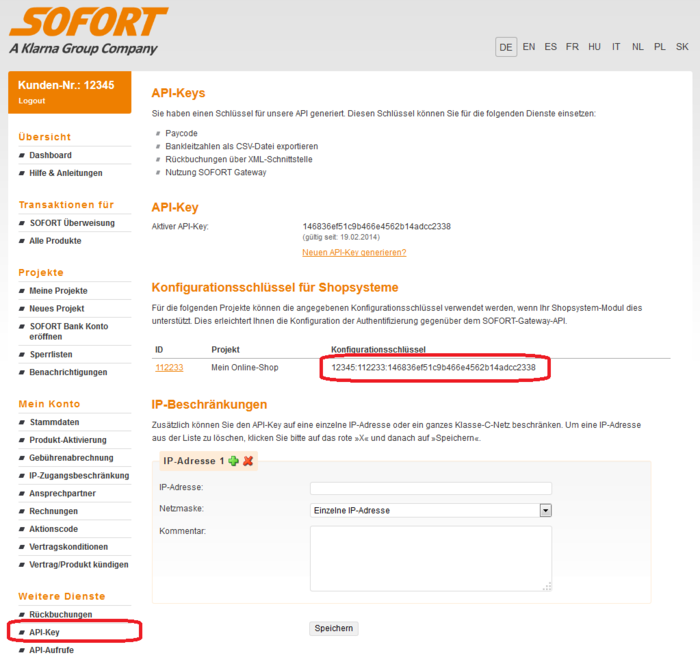This screenshot has height=664, width=700.
Task: Click the Projekt column header
Action: click(x=225, y=350)
